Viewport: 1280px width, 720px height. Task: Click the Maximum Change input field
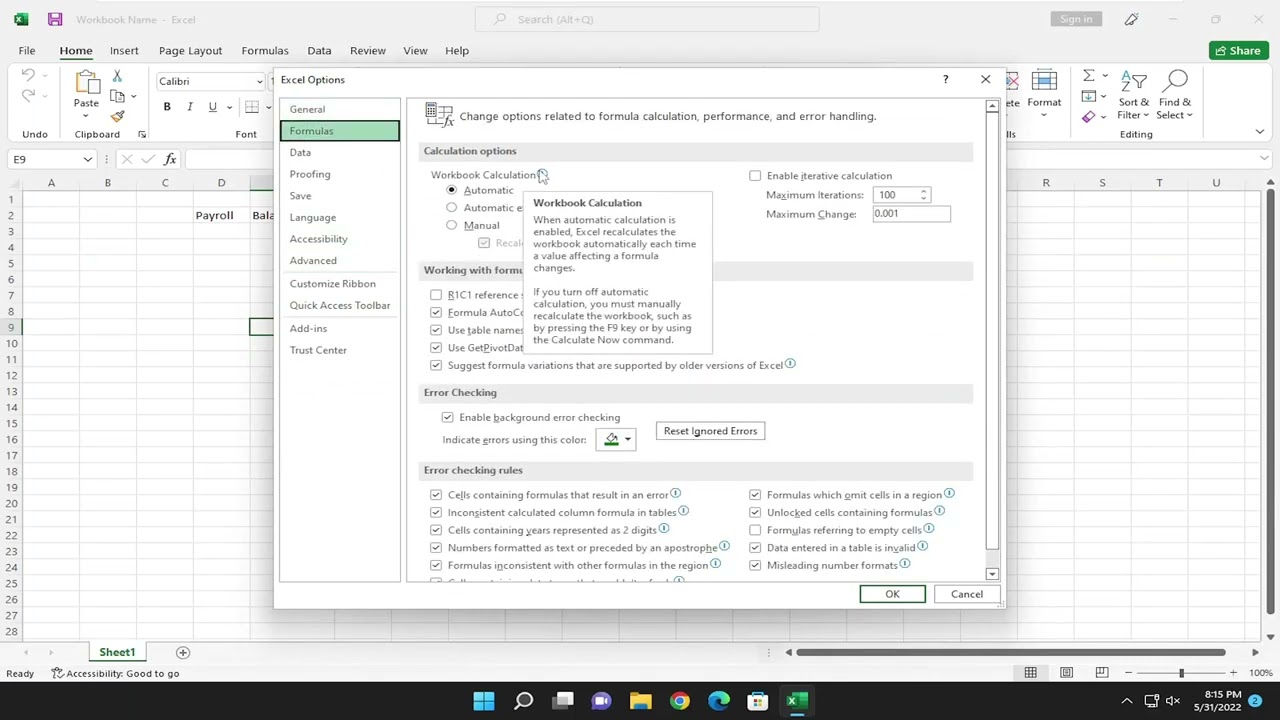tap(911, 214)
